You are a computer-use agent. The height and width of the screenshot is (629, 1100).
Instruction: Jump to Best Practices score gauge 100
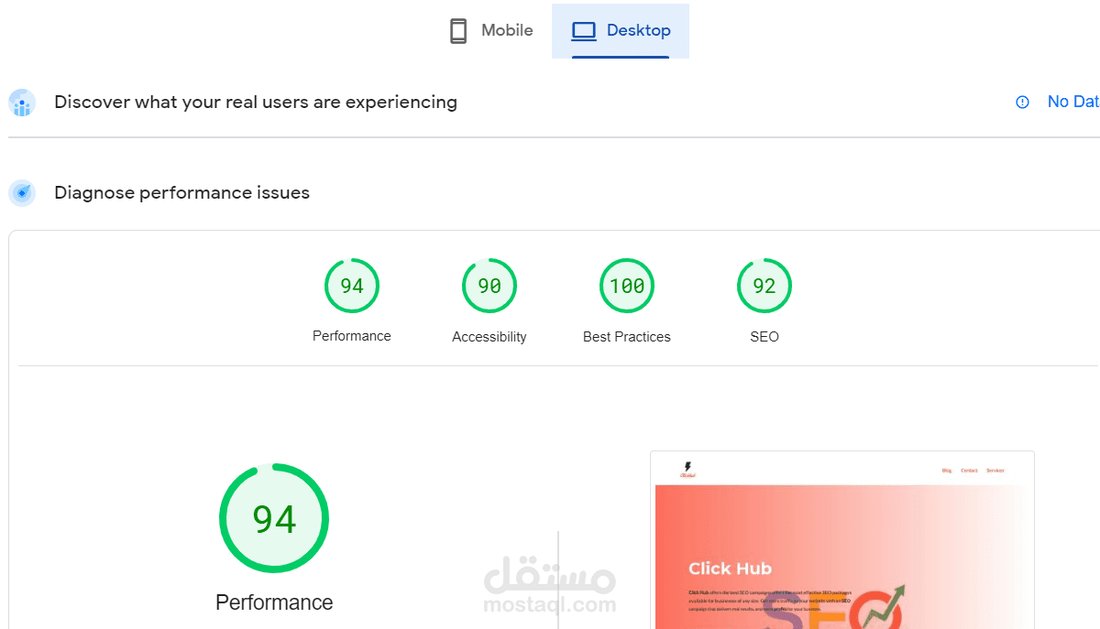626,285
